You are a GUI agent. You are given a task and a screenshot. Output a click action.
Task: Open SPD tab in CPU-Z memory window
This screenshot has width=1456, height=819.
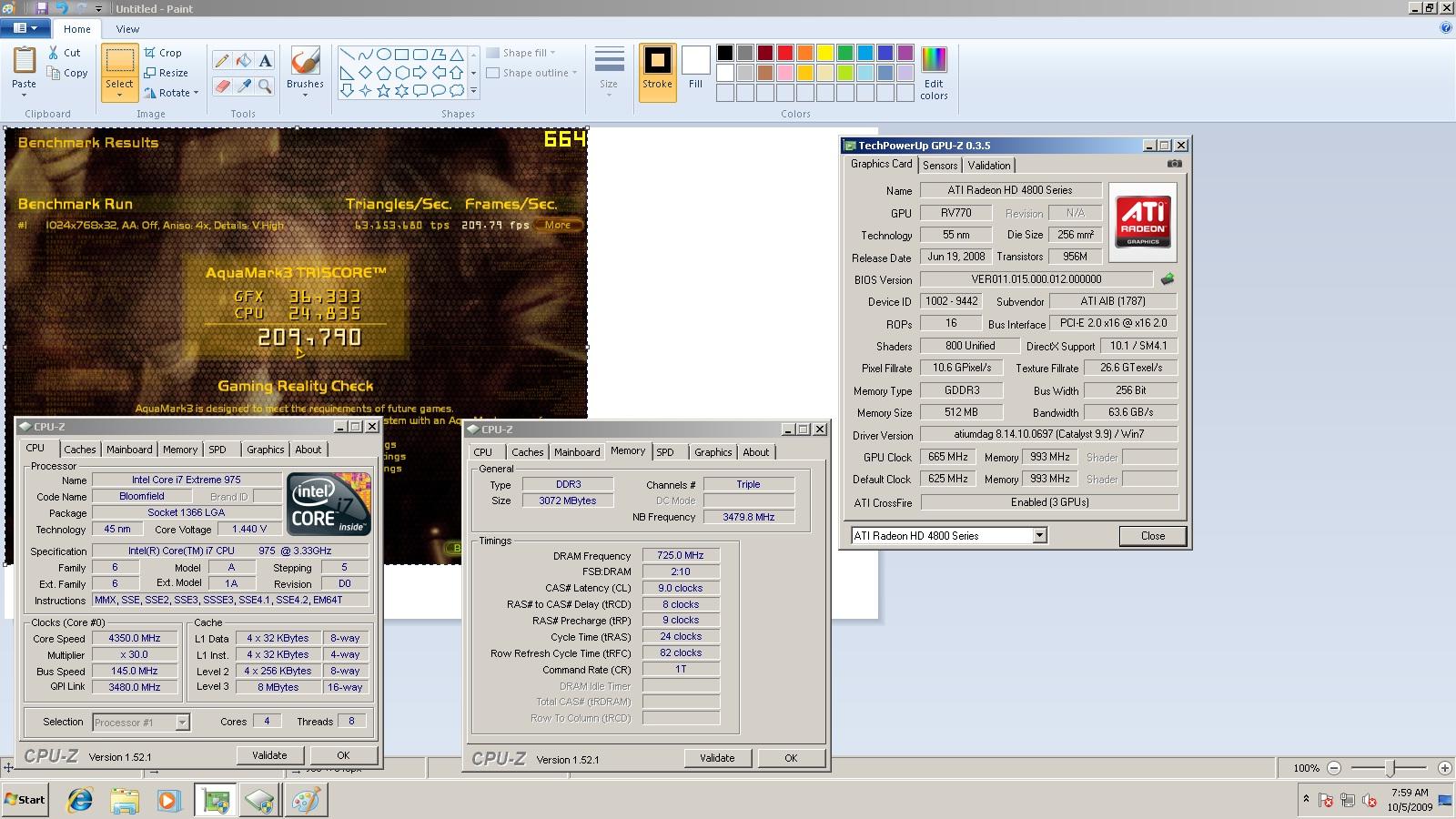click(666, 452)
